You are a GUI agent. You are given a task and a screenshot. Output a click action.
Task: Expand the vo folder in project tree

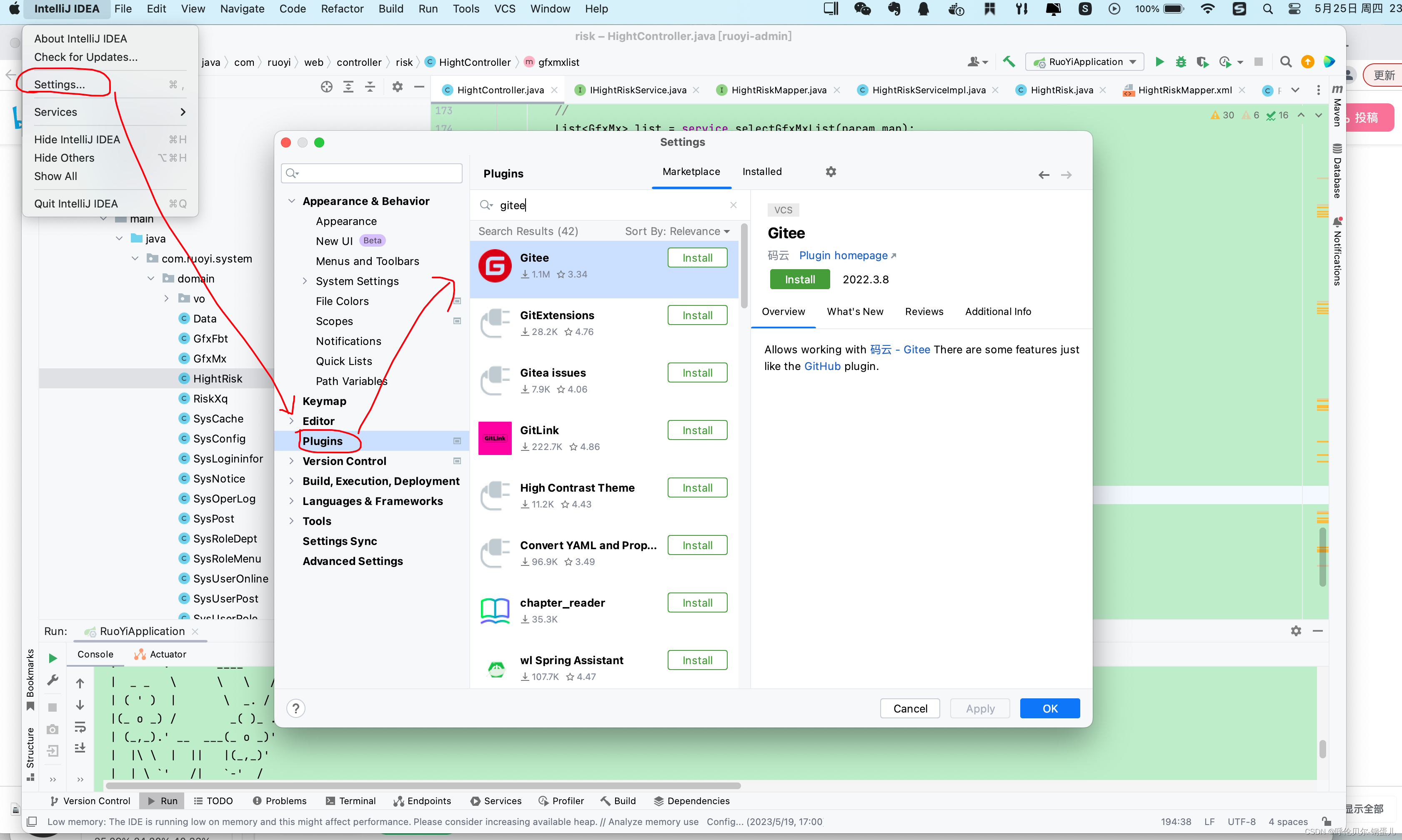(166, 298)
